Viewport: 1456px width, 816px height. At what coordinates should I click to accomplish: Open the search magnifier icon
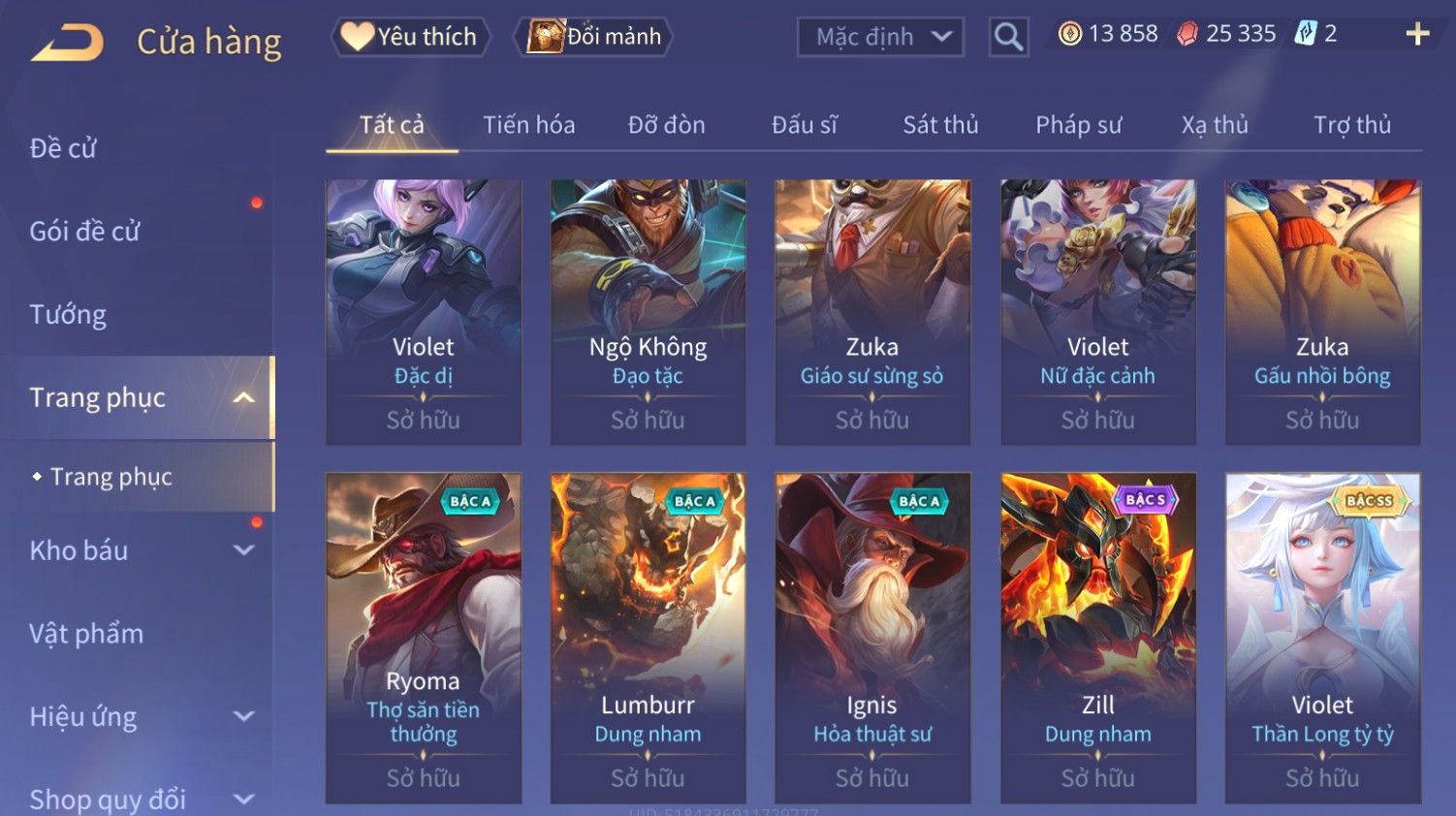click(1008, 38)
